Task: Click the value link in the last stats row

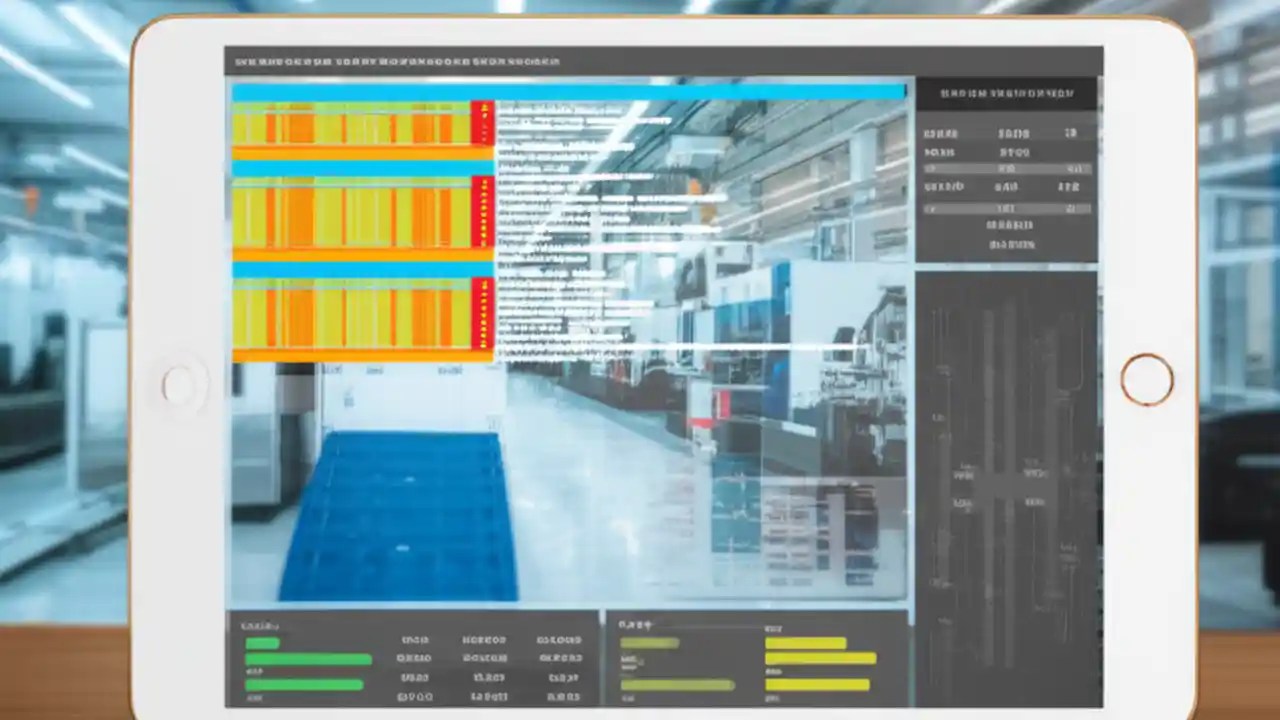Action: click(1070, 209)
